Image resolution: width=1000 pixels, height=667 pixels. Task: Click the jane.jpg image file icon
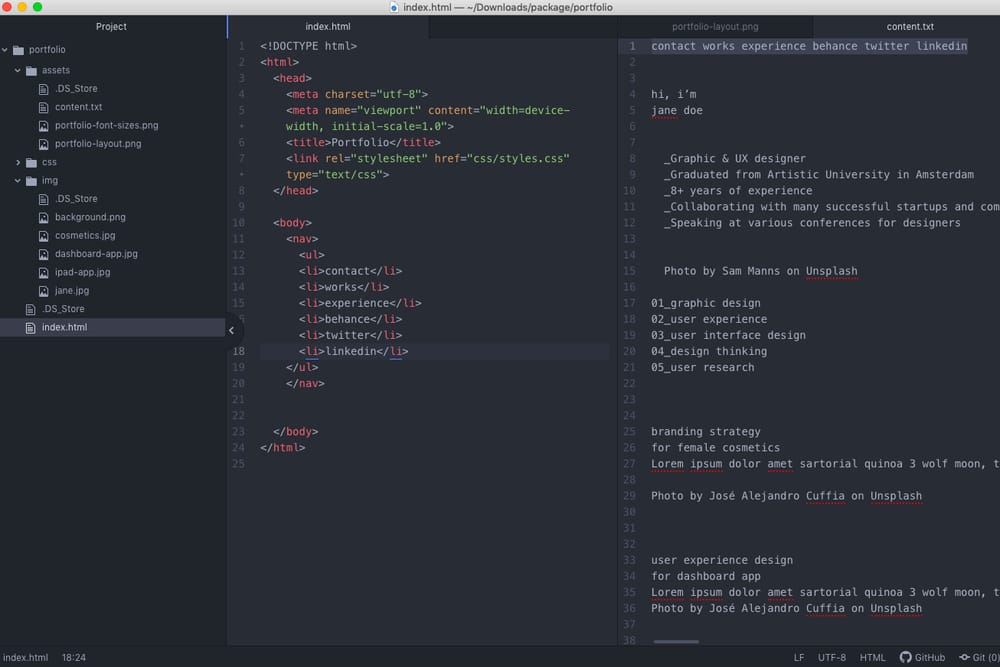(x=44, y=291)
